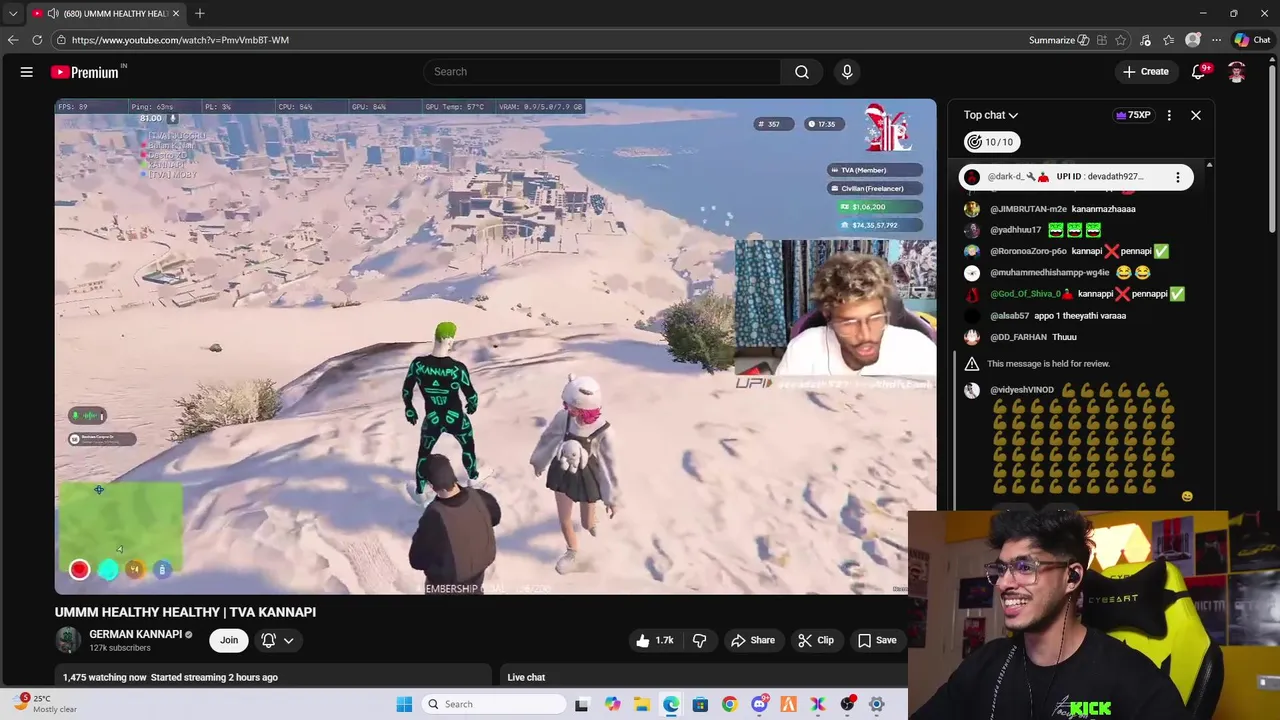This screenshot has height=720, width=1280.
Task: Go back with the browser back arrow
Action: [12, 40]
